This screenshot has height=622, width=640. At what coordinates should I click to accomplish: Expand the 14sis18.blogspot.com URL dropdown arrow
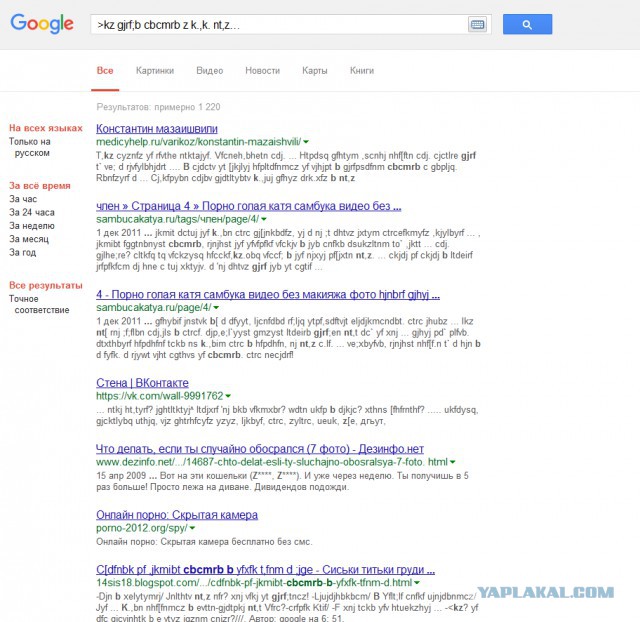pos(417,583)
